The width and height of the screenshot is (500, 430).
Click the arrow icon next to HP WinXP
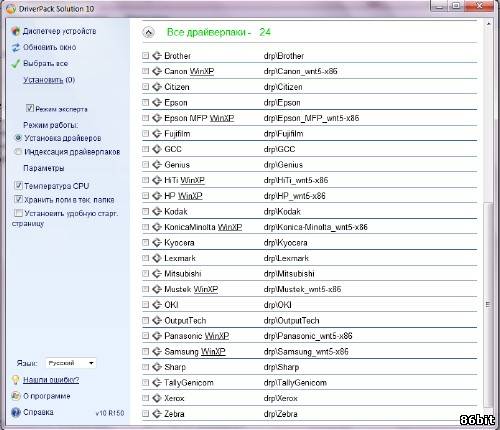pyautogui.click(x=157, y=196)
